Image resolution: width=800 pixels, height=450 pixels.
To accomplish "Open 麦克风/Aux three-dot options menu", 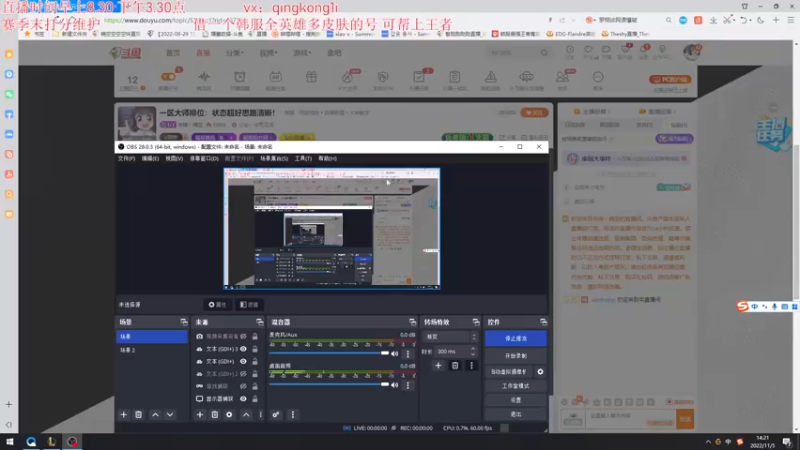I will [407, 354].
